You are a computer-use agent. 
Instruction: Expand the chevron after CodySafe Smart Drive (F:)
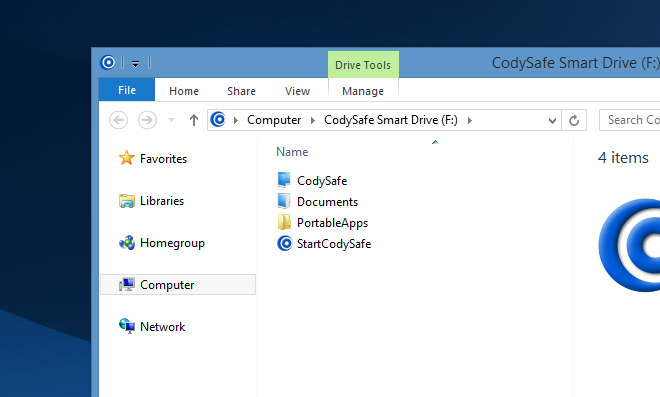470,121
